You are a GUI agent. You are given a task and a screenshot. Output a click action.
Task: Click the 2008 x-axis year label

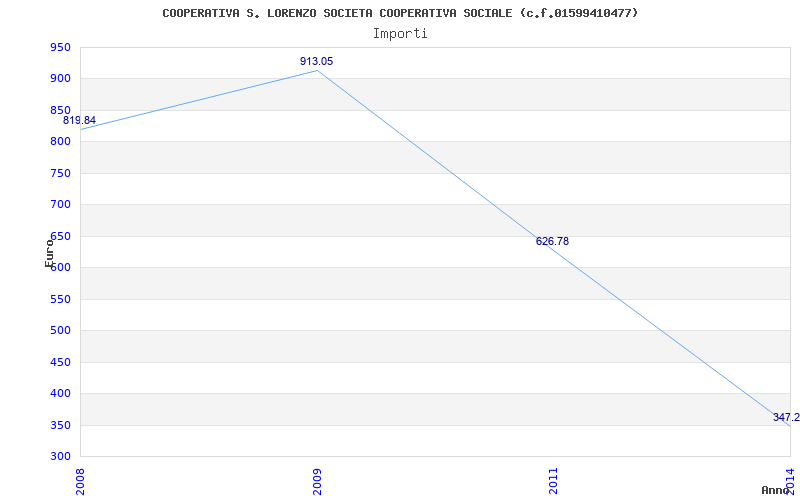pos(81,481)
